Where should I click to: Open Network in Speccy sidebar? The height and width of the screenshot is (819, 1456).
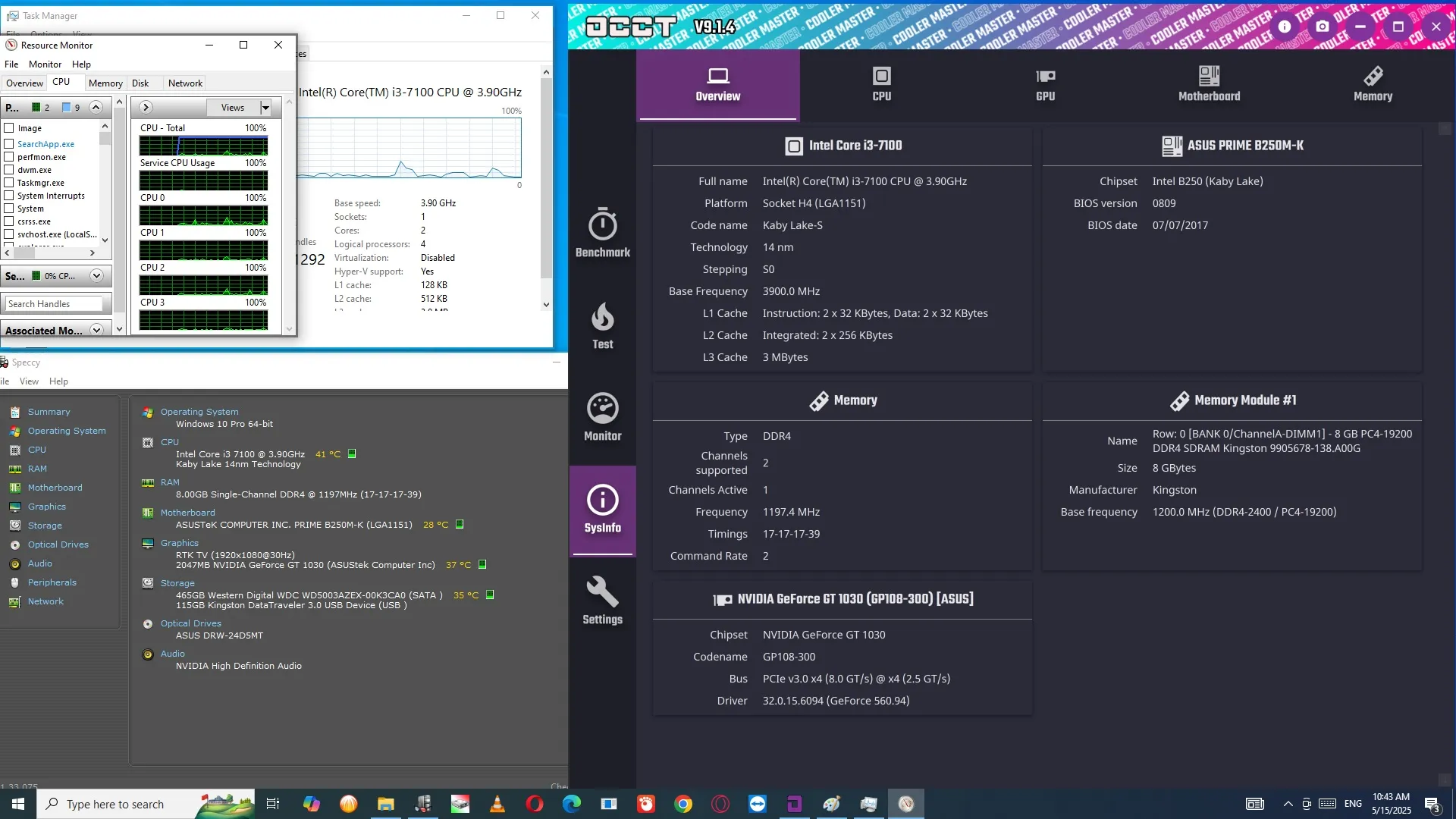pos(45,601)
